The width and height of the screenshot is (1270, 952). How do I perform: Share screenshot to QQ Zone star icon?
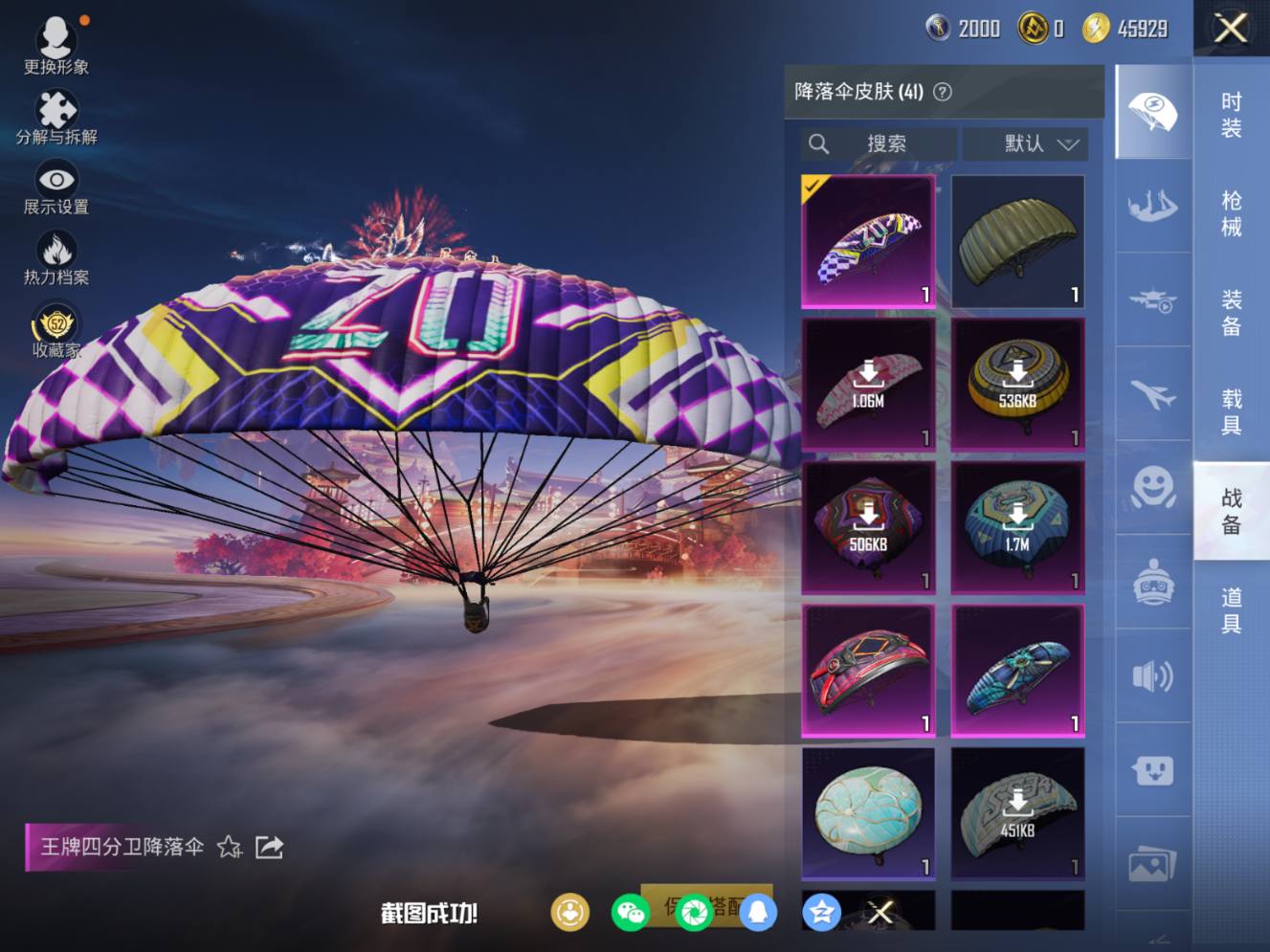(821, 912)
